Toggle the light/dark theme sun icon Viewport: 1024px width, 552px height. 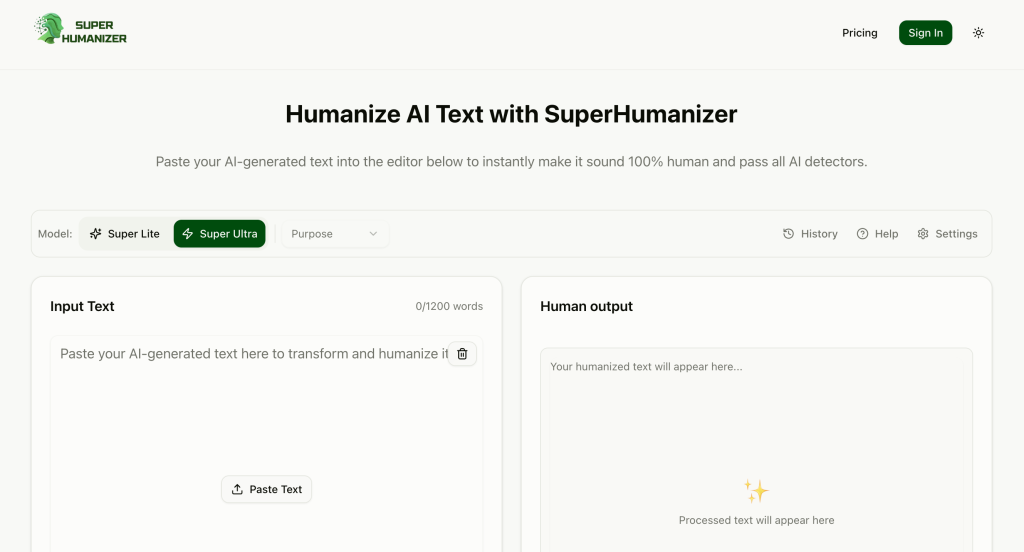(x=978, y=33)
